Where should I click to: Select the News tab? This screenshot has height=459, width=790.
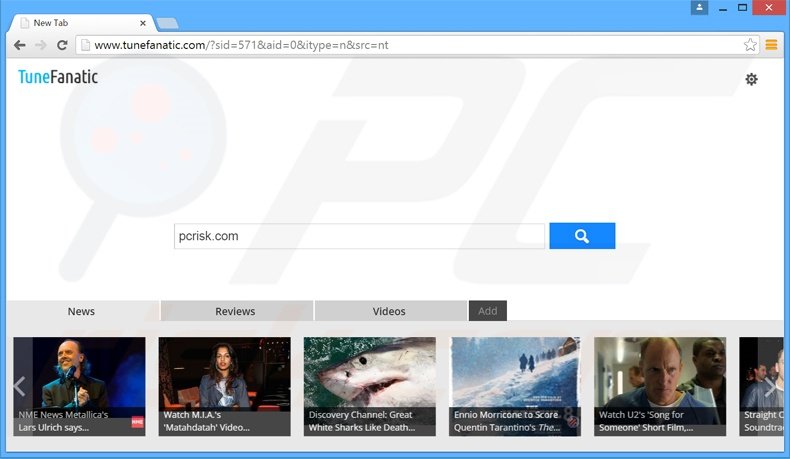click(x=81, y=311)
